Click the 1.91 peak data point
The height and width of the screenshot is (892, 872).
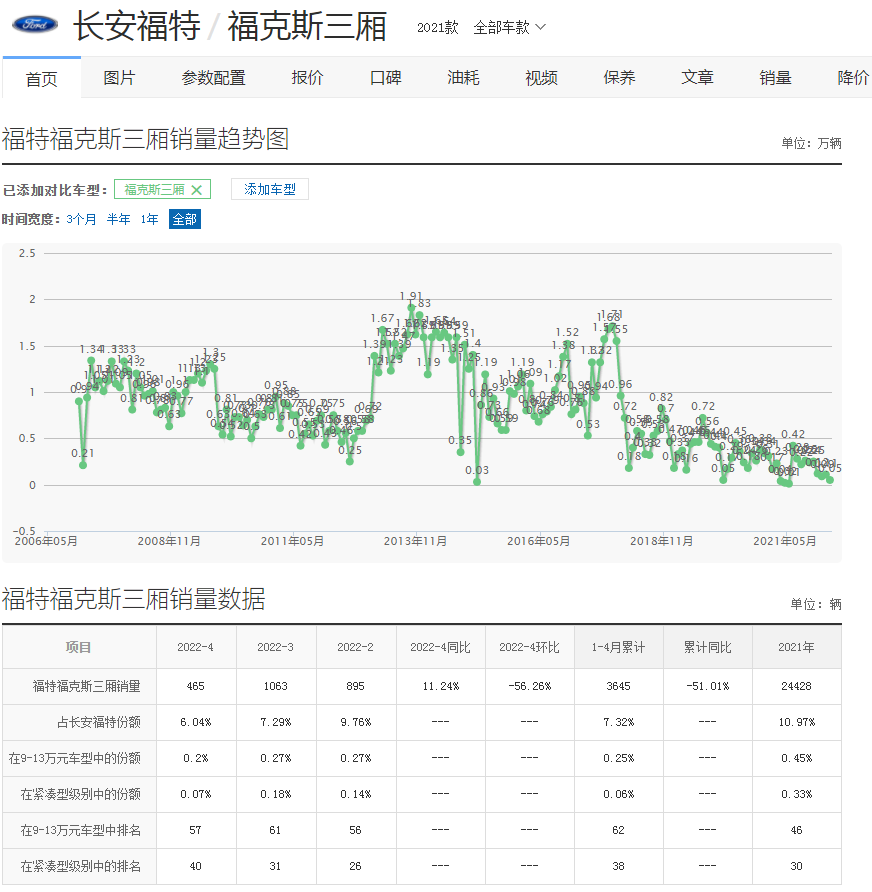click(411, 309)
